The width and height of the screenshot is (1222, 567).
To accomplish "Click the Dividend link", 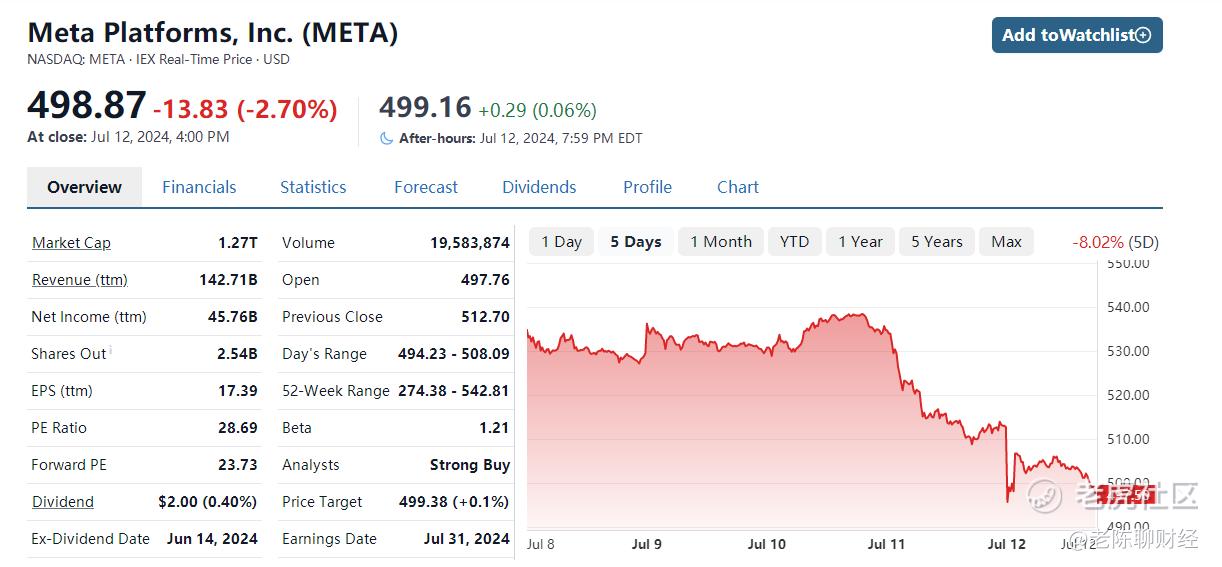I will [63, 502].
